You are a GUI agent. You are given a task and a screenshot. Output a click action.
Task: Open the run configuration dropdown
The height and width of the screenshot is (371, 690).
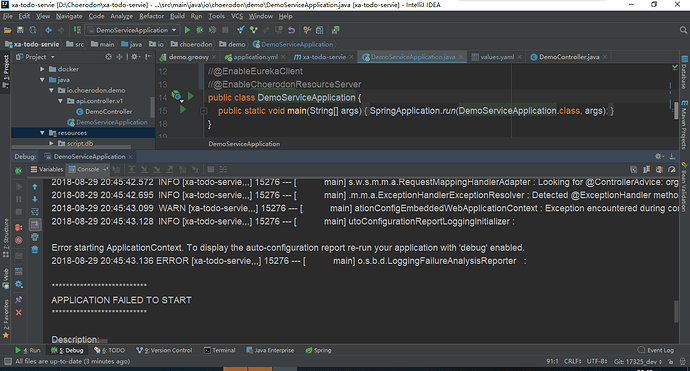point(132,30)
